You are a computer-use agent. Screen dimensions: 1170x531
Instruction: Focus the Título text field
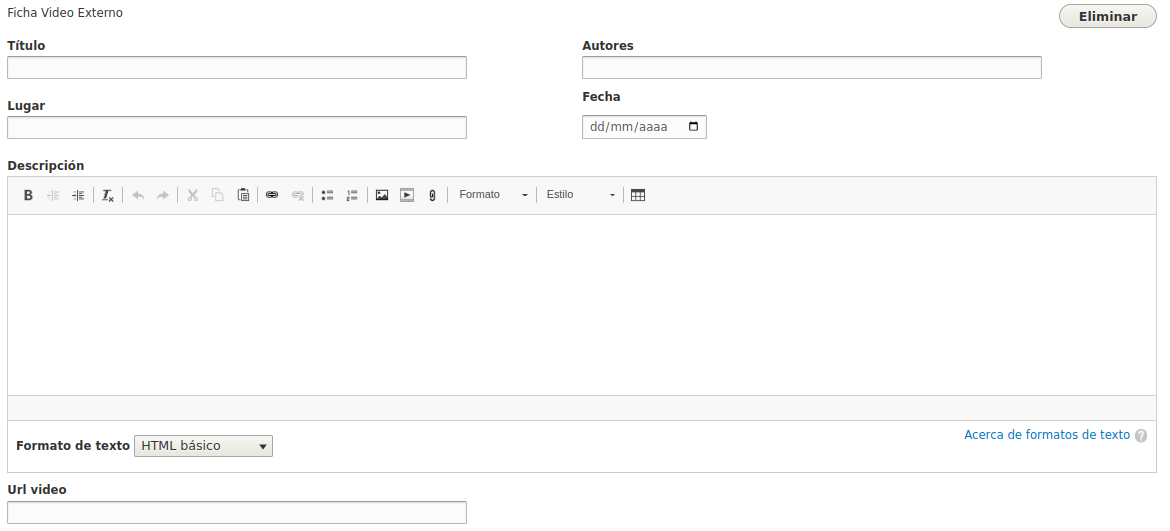point(237,68)
